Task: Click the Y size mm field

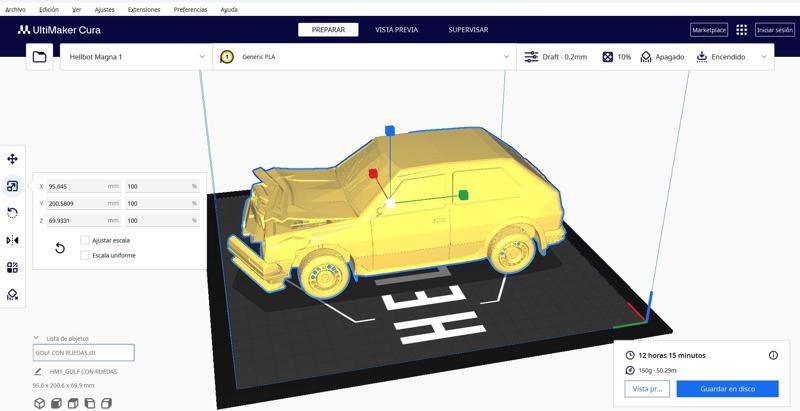Action: 84,203
